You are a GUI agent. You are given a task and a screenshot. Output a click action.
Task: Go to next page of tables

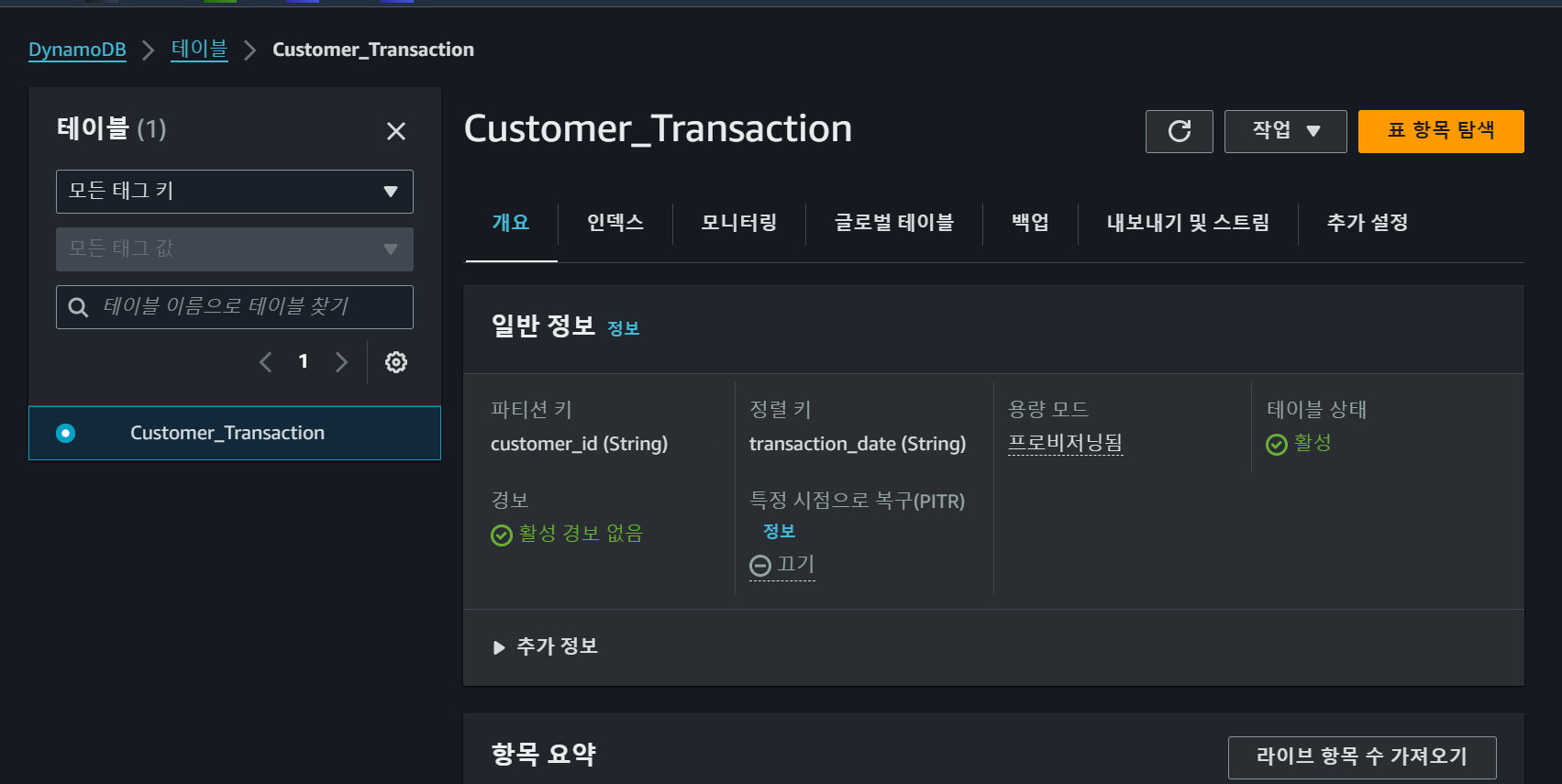click(x=341, y=362)
